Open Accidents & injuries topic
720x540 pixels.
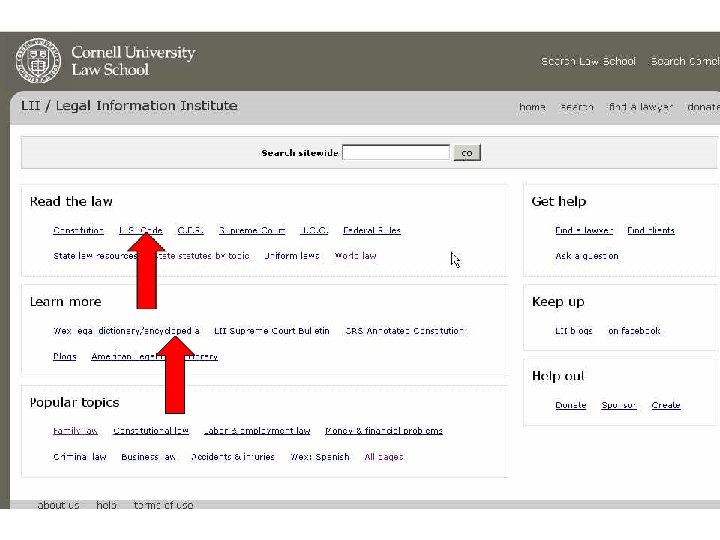pos(233,457)
